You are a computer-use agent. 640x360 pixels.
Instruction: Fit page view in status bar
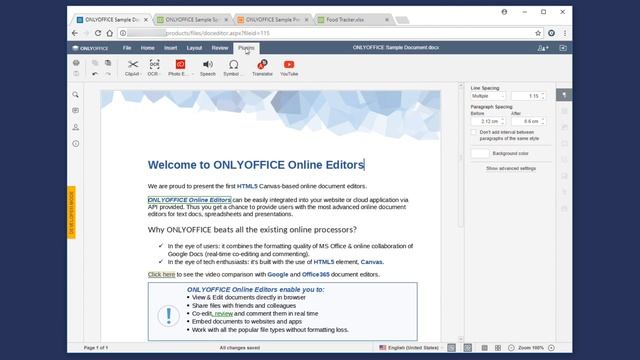click(x=484, y=348)
